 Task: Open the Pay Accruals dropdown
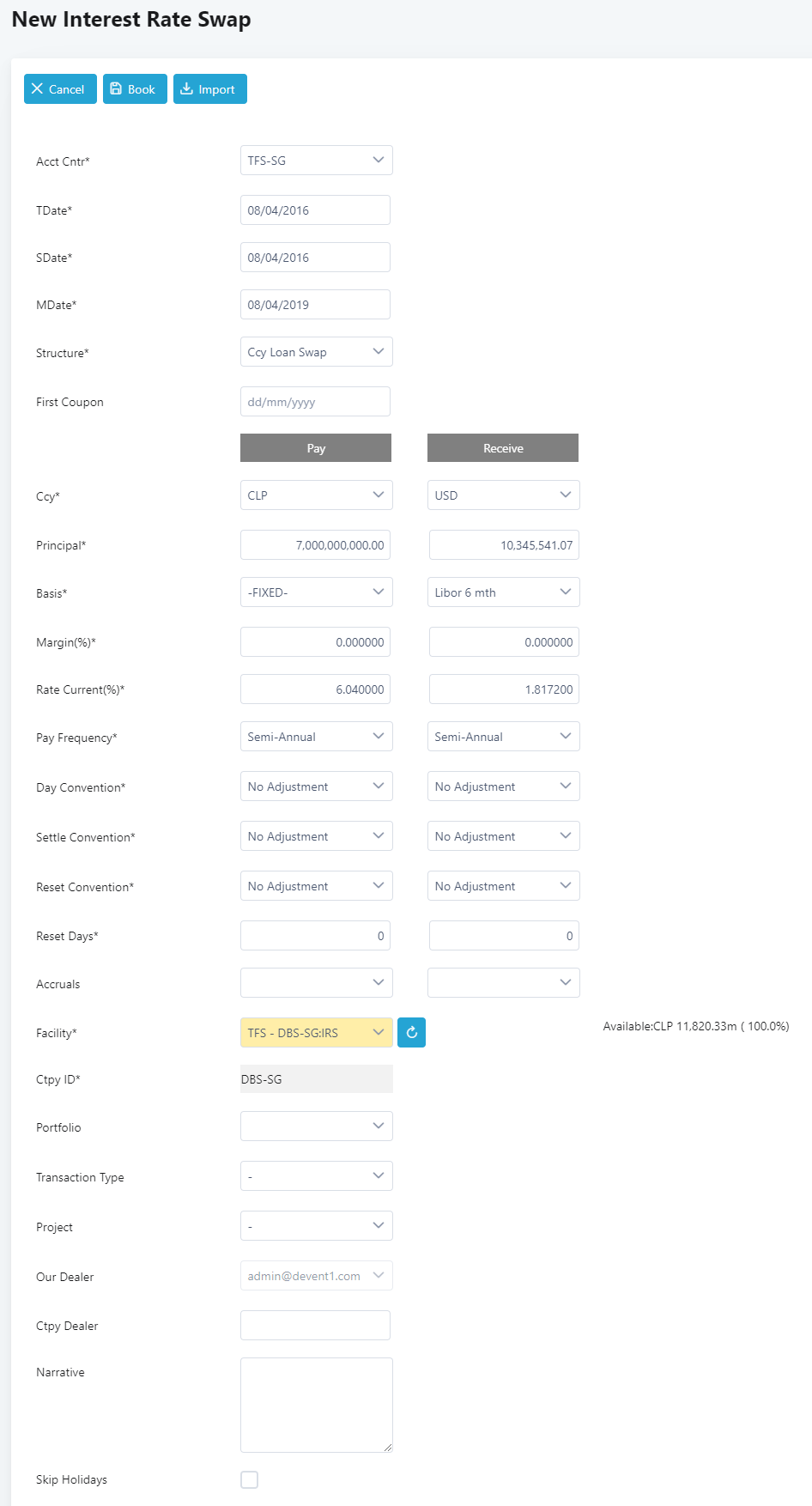(317, 983)
